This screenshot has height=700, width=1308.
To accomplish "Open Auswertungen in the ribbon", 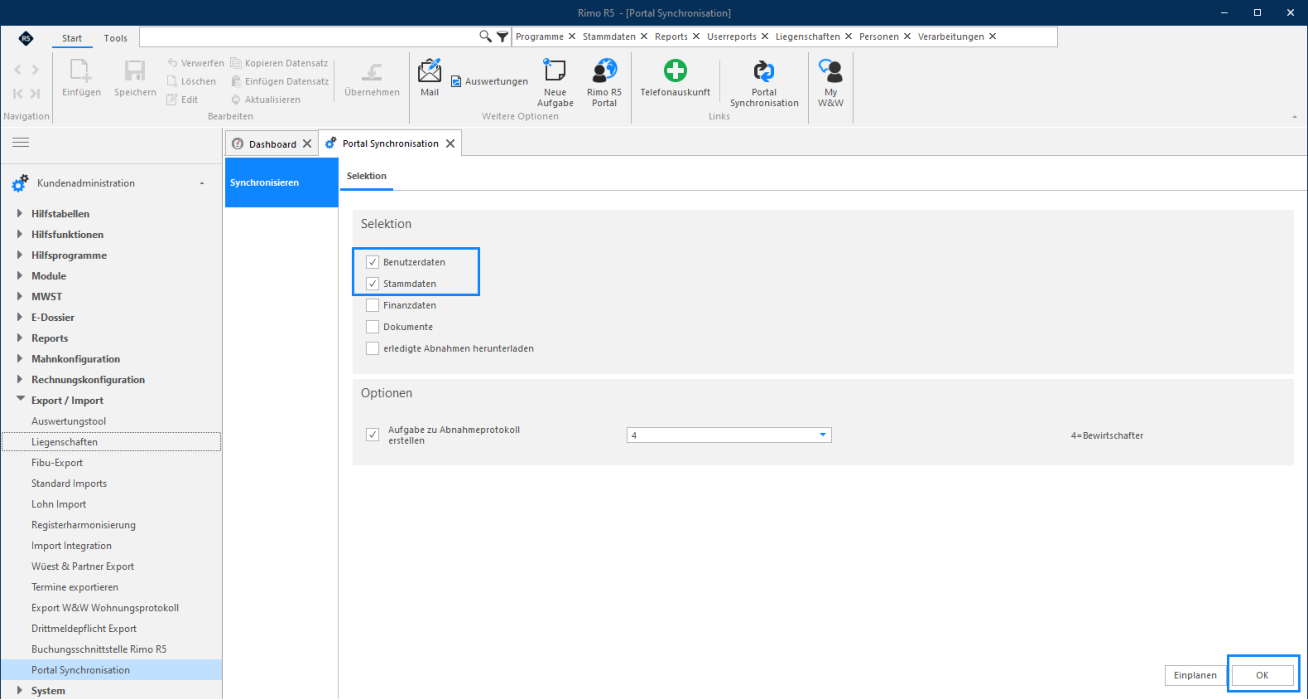I will 489,81.
